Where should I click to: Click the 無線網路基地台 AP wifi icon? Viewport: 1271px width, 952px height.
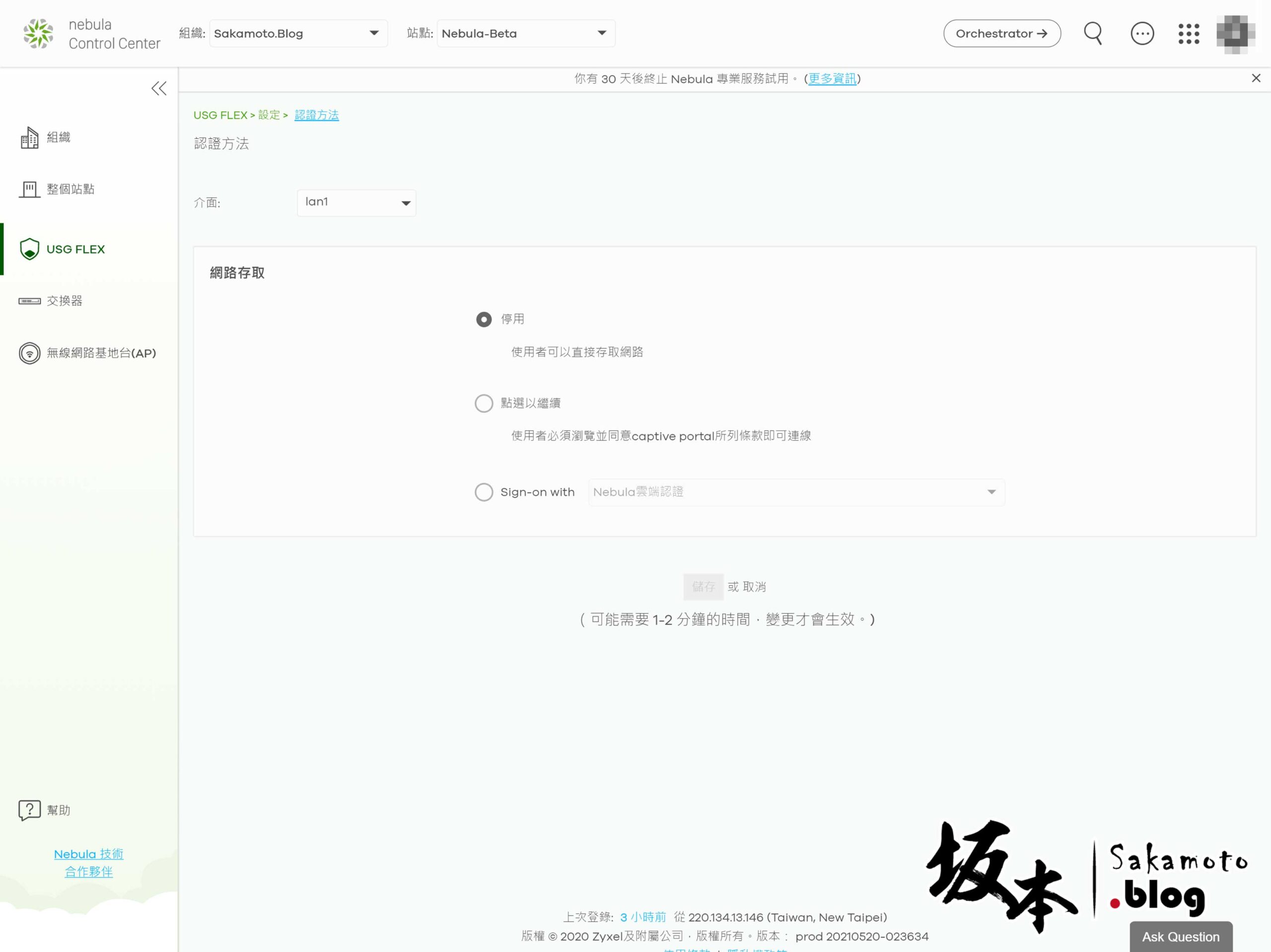[29, 353]
